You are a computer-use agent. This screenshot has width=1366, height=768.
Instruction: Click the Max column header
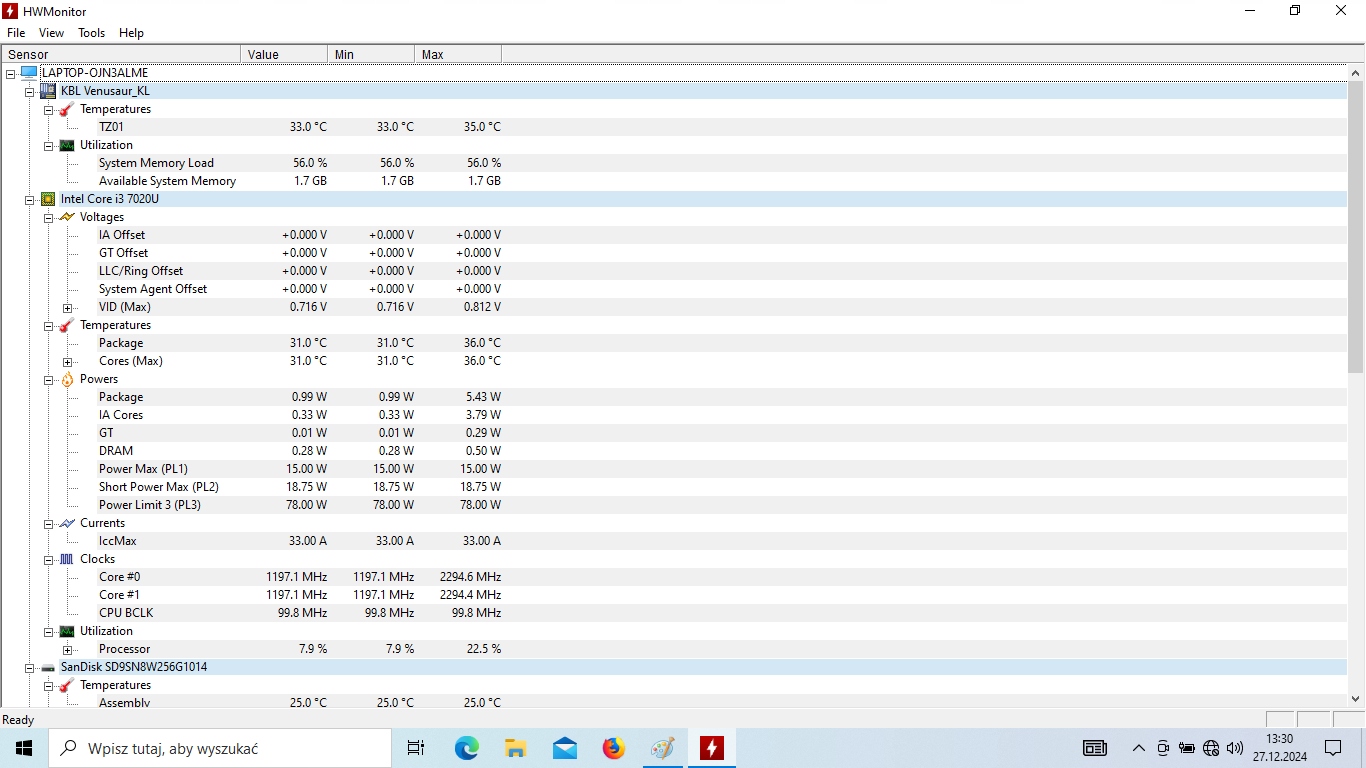point(458,54)
